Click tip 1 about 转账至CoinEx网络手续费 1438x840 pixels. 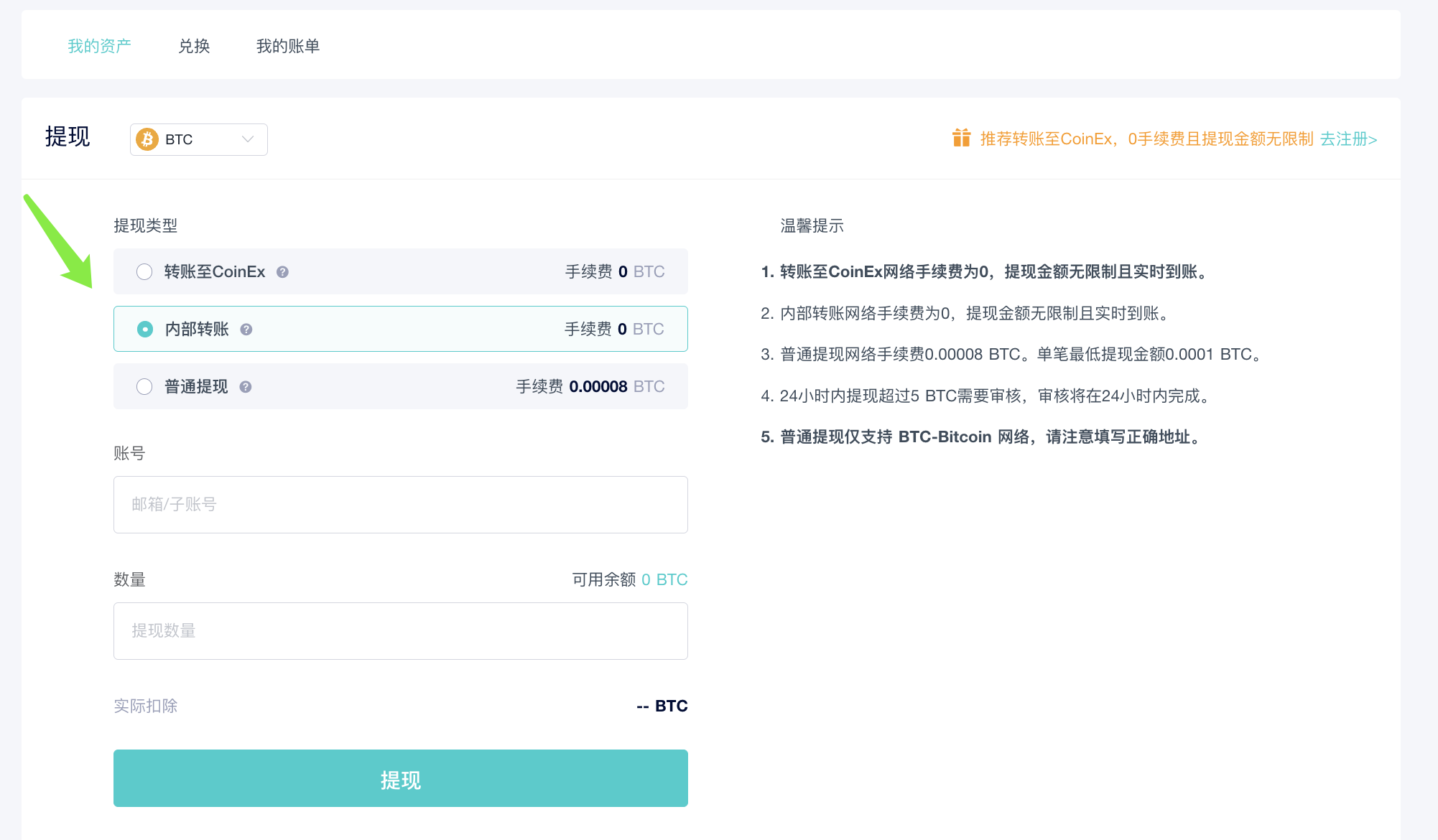point(985,271)
